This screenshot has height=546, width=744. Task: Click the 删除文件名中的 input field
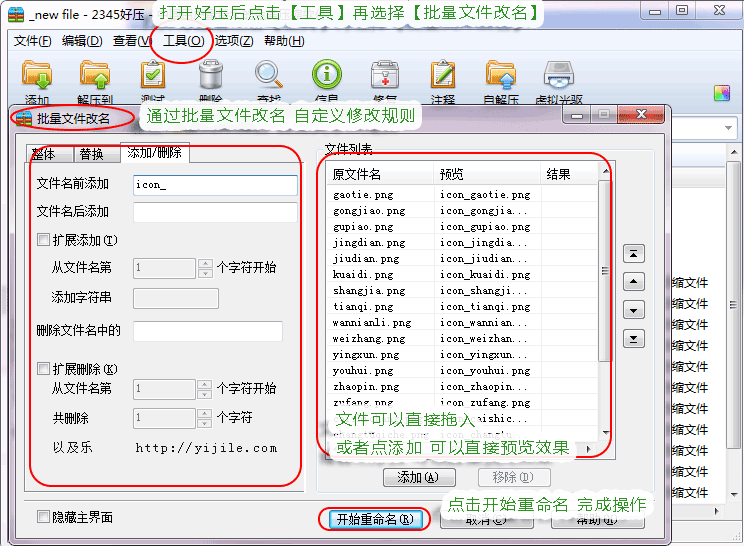(208, 331)
